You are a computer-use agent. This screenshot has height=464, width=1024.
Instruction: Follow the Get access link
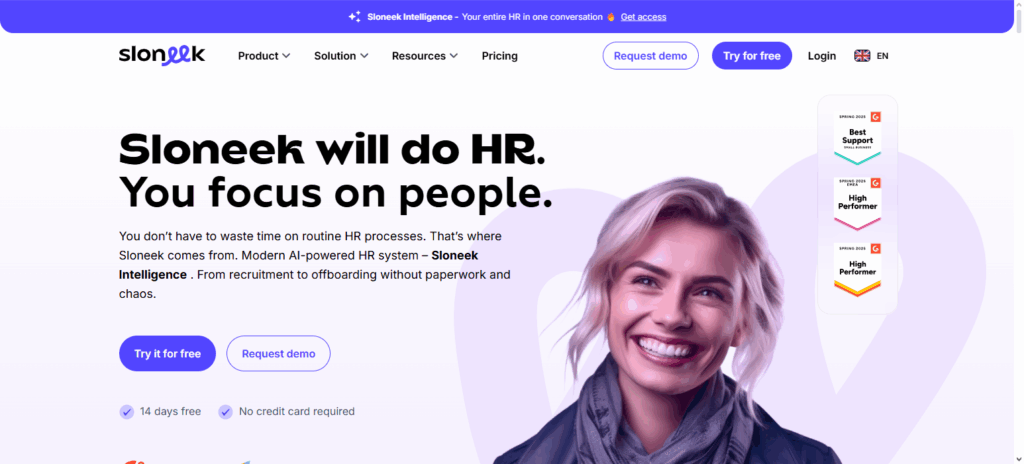[x=643, y=17]
